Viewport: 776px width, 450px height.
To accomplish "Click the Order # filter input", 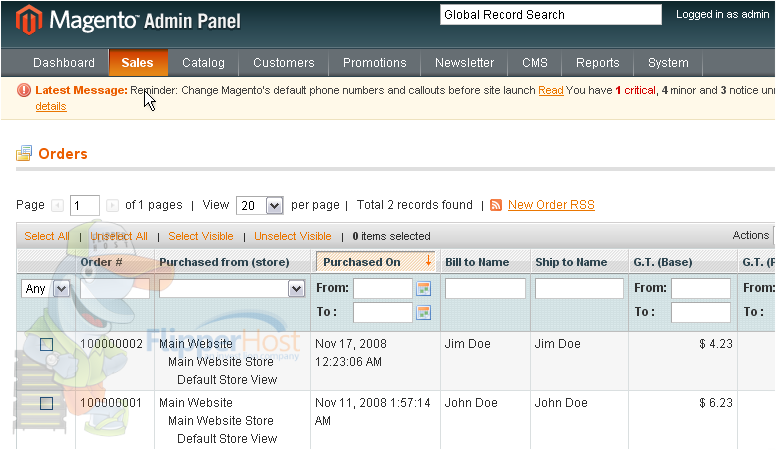I will [x=115, y=289].
